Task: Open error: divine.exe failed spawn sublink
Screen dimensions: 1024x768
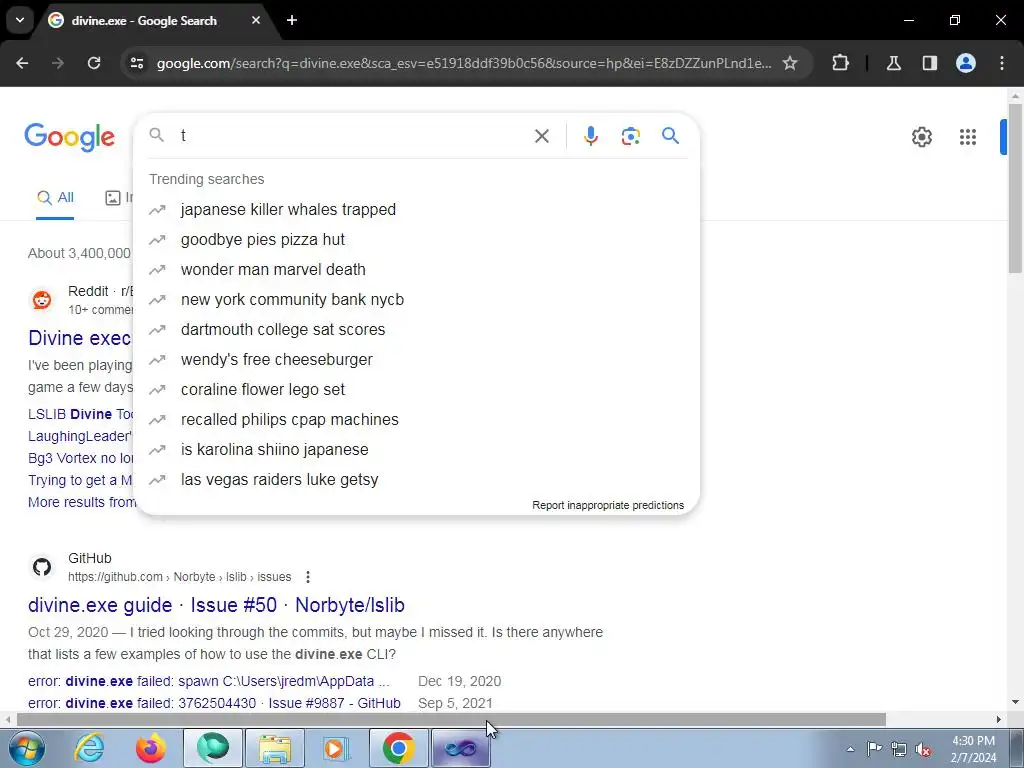Action: point(209,681)
